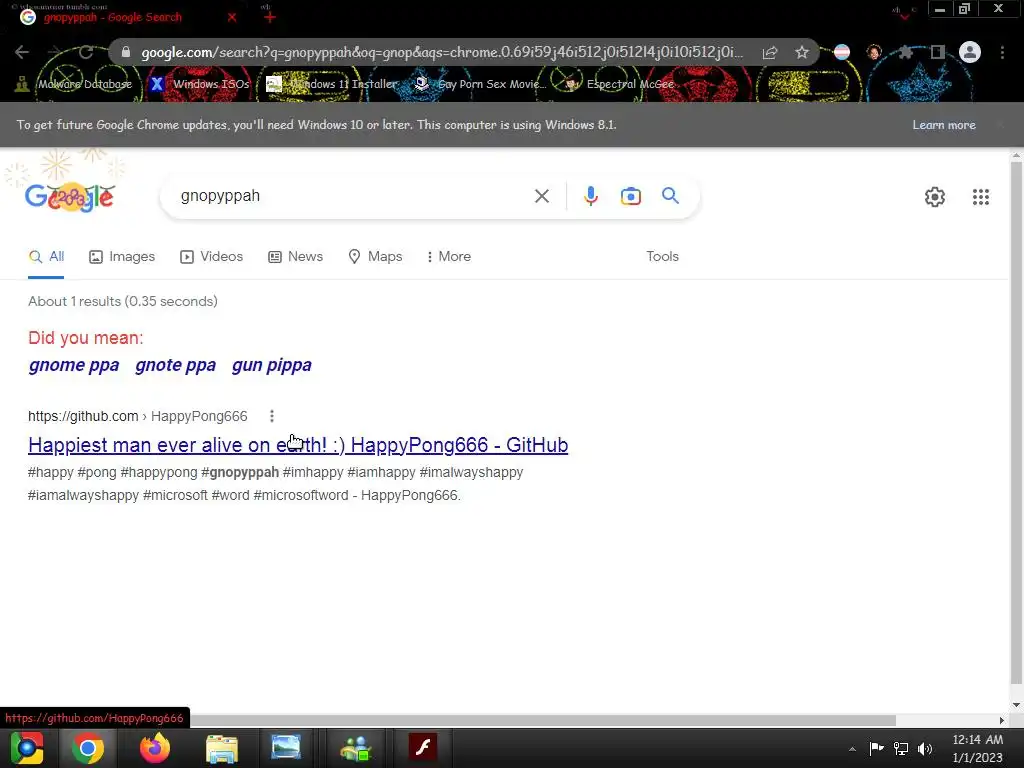1024x768 pixels.
Task: Switch to the Maps results tab
Action: pos(376,257)
